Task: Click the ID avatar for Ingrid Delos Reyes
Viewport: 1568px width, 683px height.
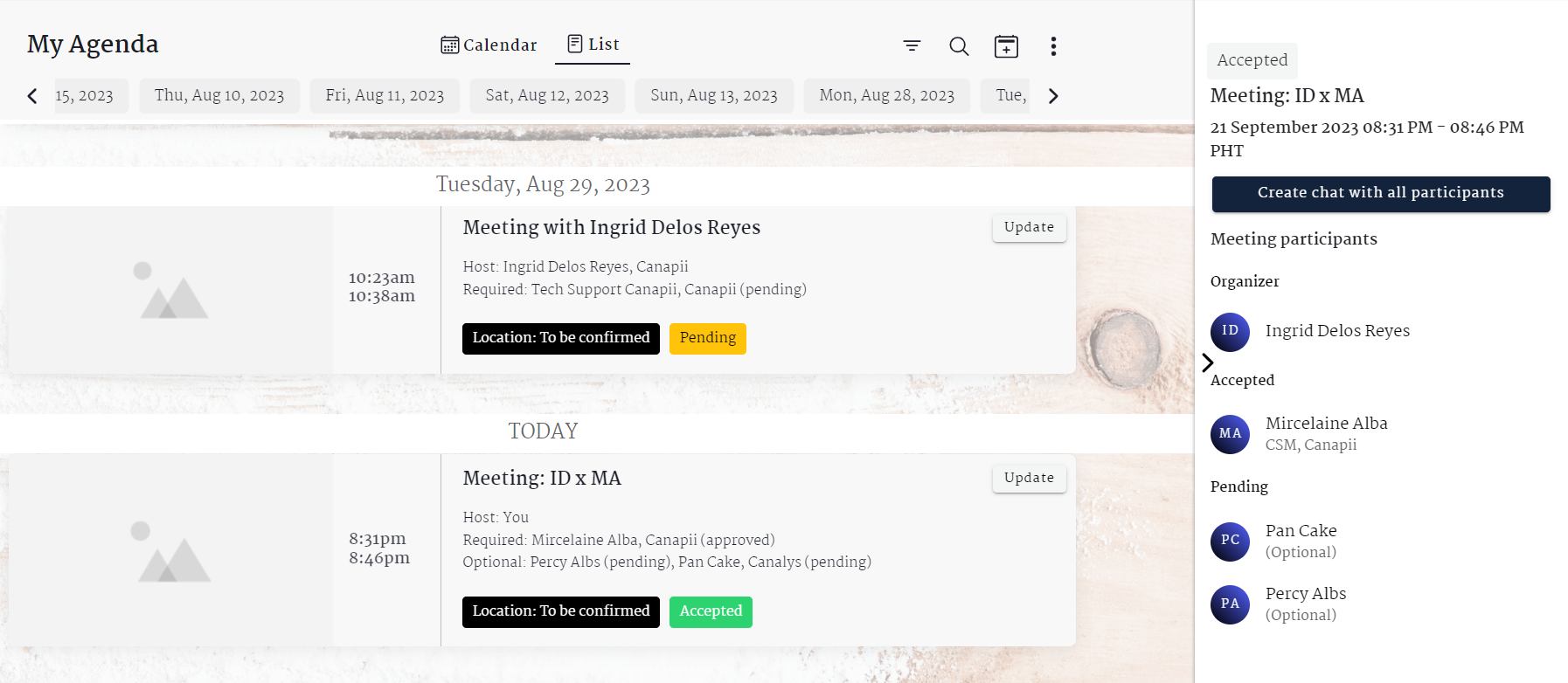Action: click(x=1230, y=332)
